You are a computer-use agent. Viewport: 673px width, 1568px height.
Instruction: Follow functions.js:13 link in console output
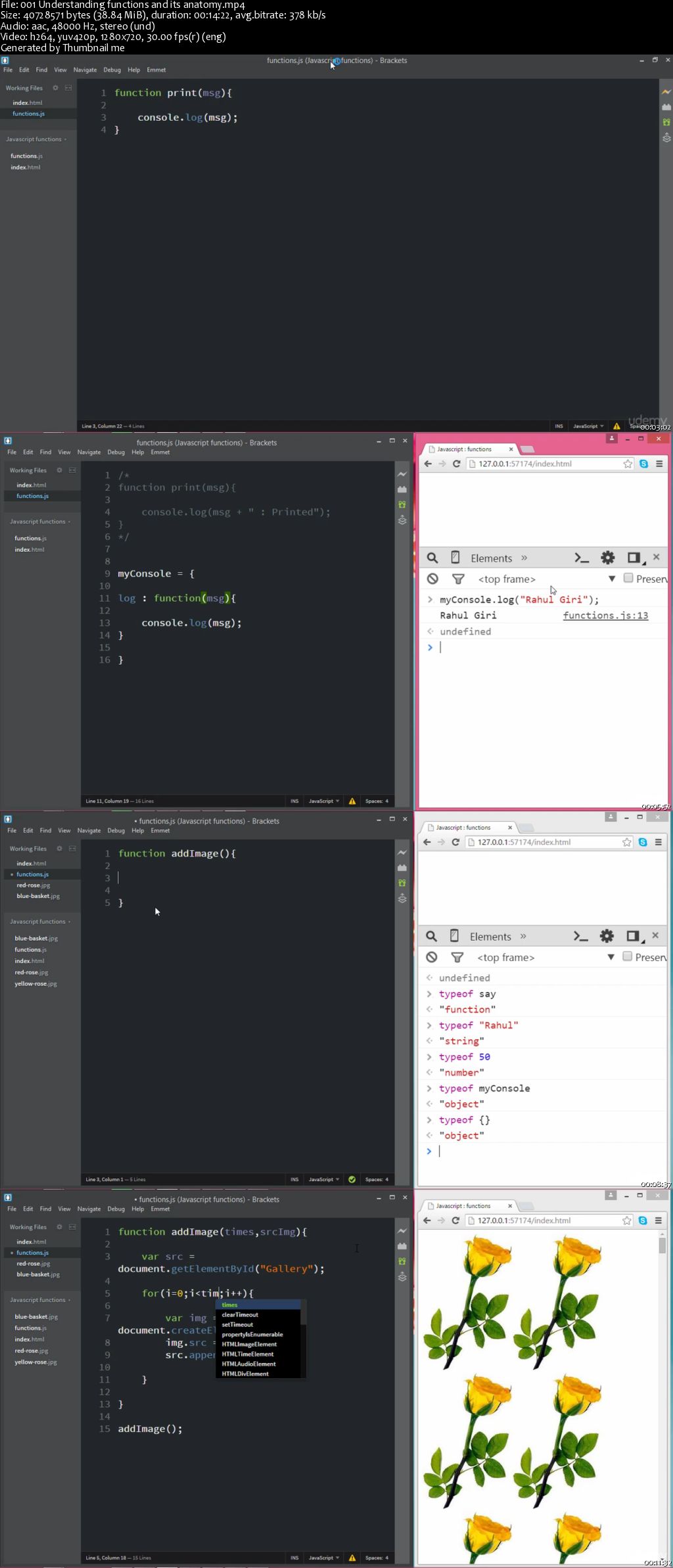tap(605, 616)
